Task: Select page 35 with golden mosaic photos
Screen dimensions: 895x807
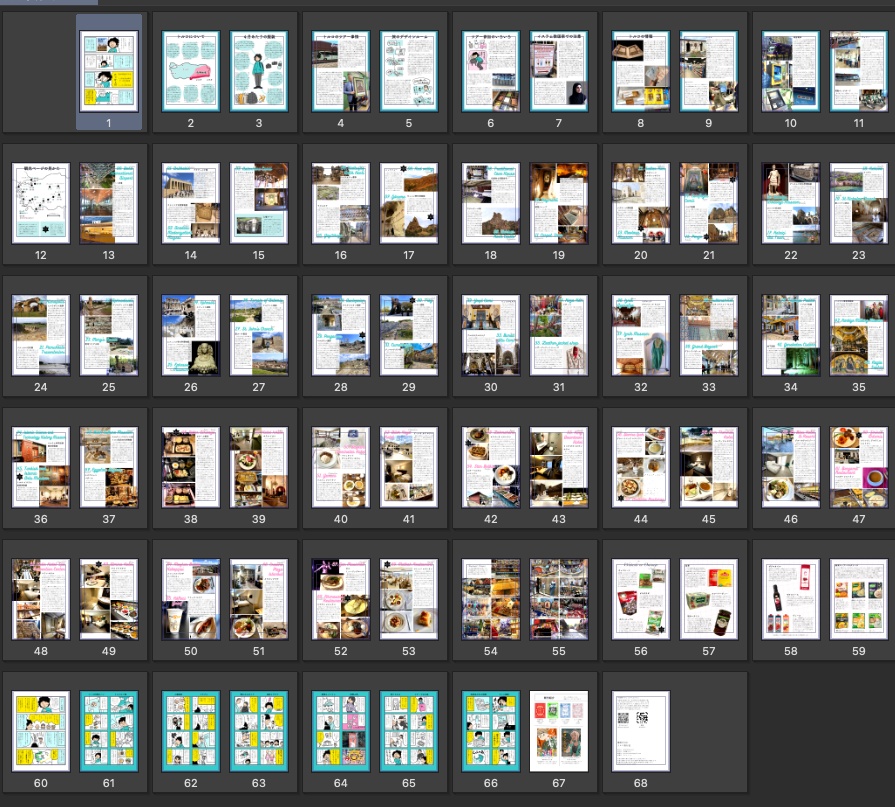Action: [x=858, y=335]
